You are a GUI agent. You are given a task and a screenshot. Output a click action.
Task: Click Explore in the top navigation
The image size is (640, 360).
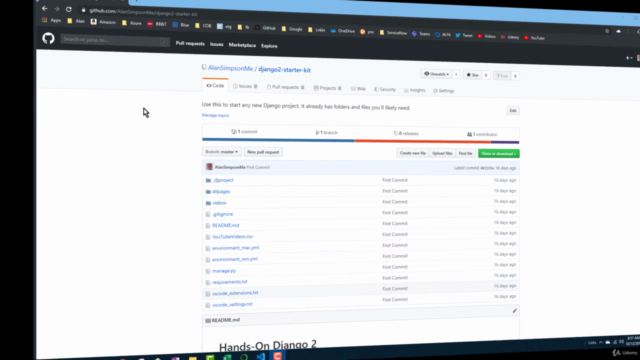[269, 46]
